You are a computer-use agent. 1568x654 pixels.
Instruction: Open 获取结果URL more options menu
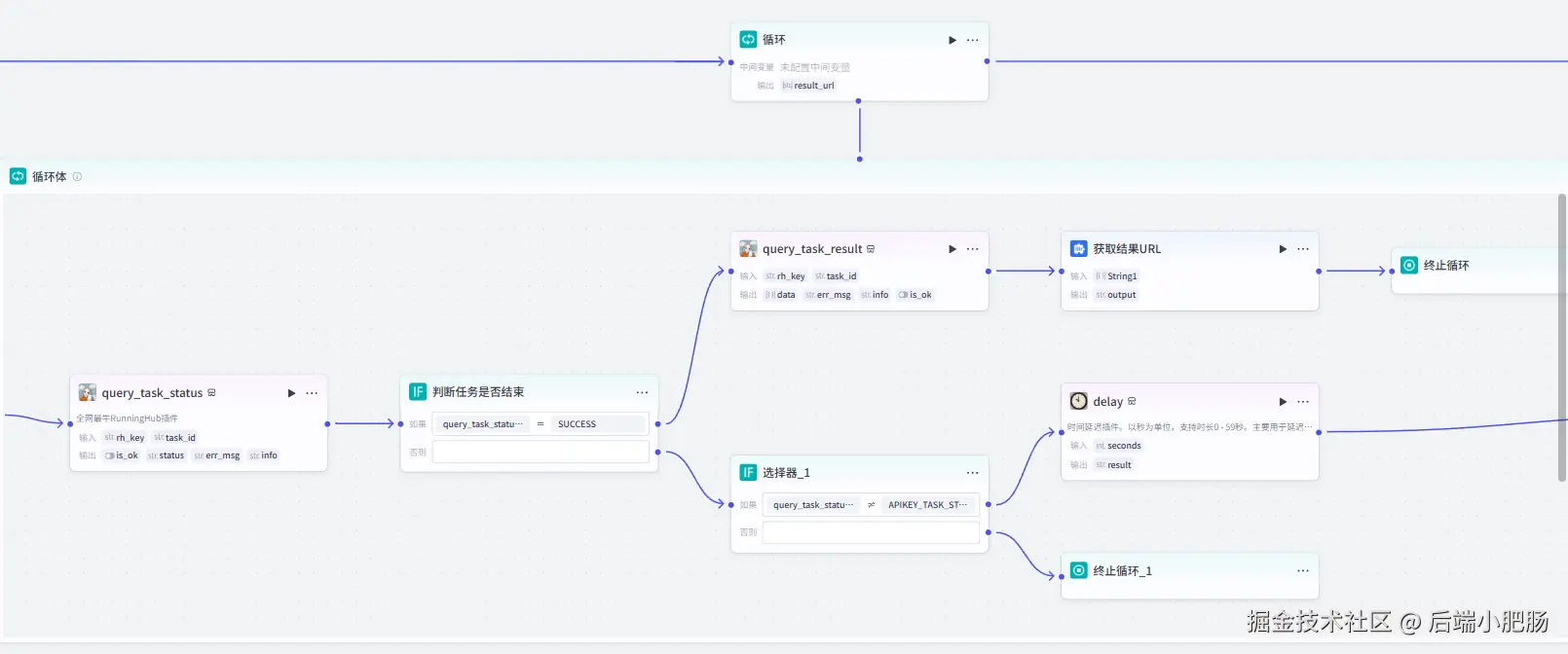[x=1303, y=249]
